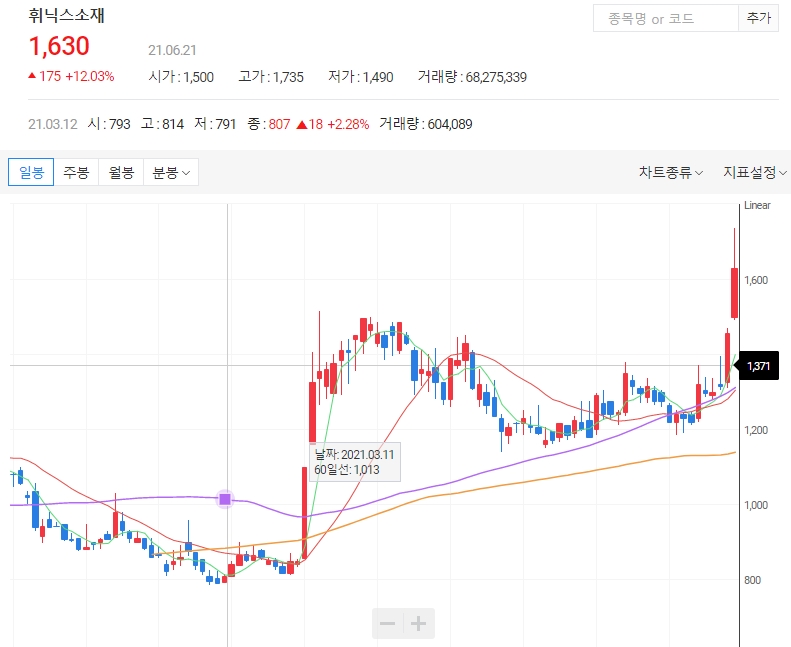Click the 1,371 price tag on axis
791x647 pixels.
click(759, 366)
